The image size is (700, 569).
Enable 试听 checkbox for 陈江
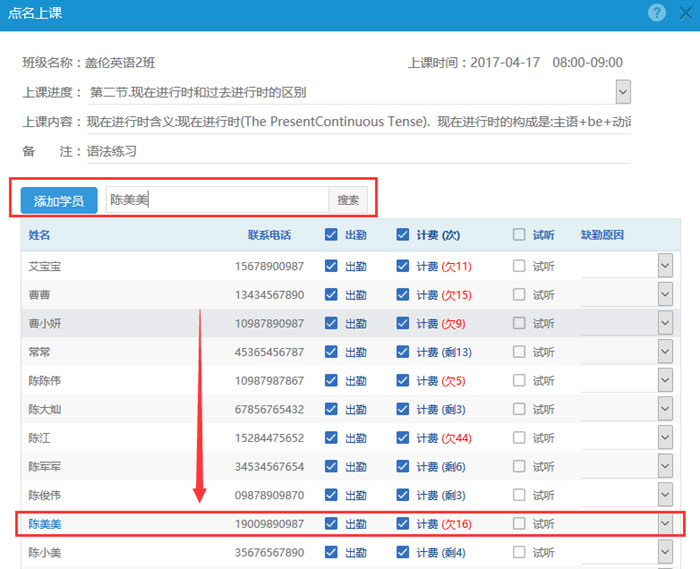519,438
